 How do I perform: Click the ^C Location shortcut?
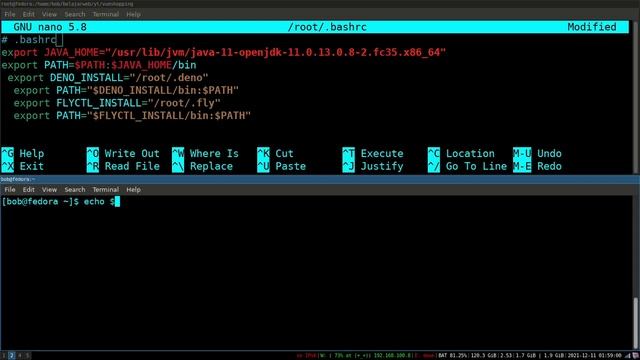tap(461, 153)
